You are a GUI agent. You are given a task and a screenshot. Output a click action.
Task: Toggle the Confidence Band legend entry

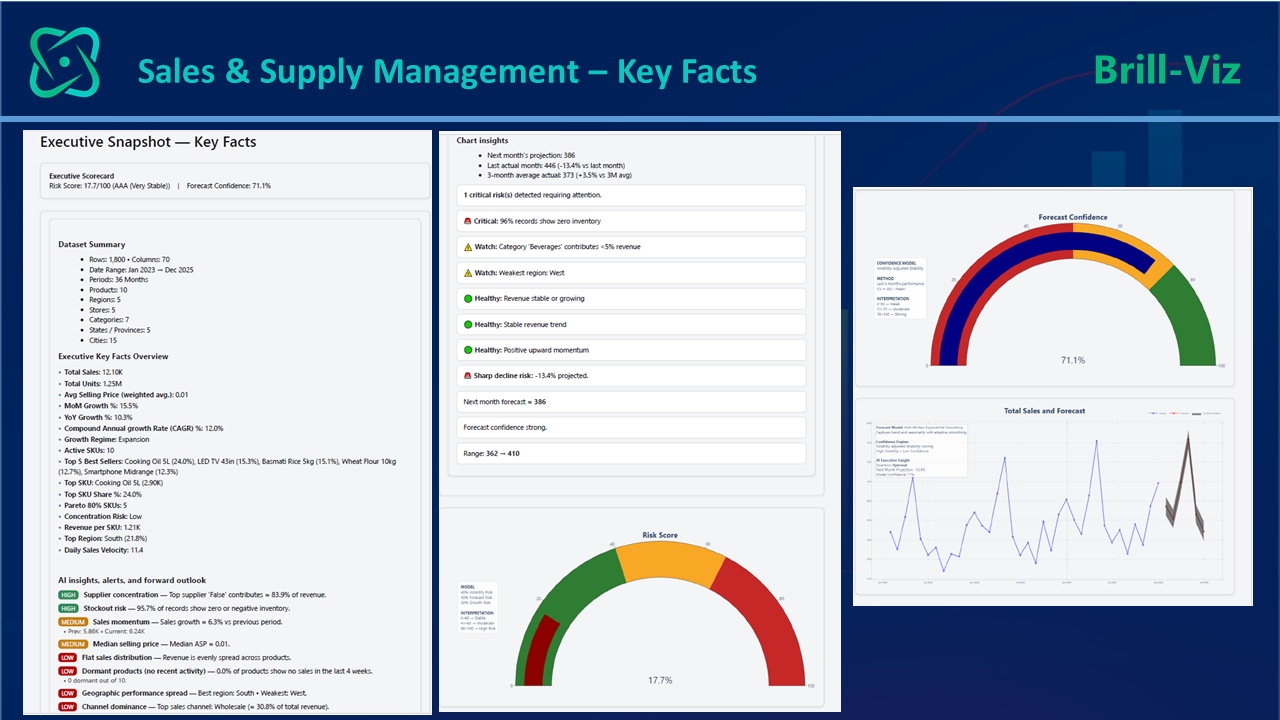1206,413
